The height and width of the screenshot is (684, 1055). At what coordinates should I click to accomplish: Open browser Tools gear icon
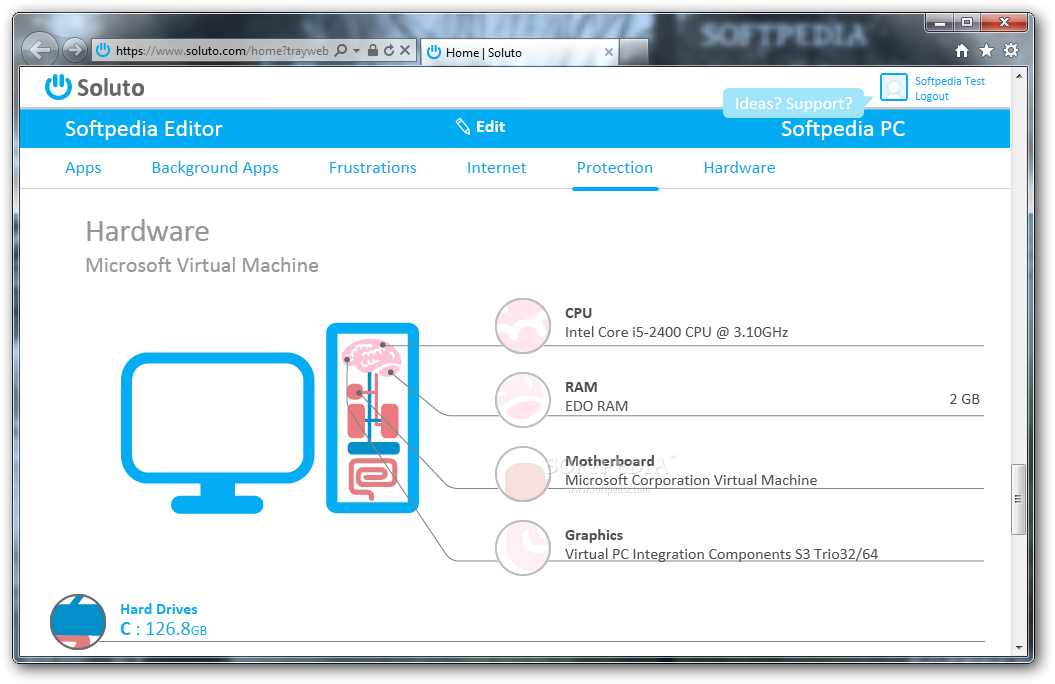pyautogui.click(x=1011, y=50)
